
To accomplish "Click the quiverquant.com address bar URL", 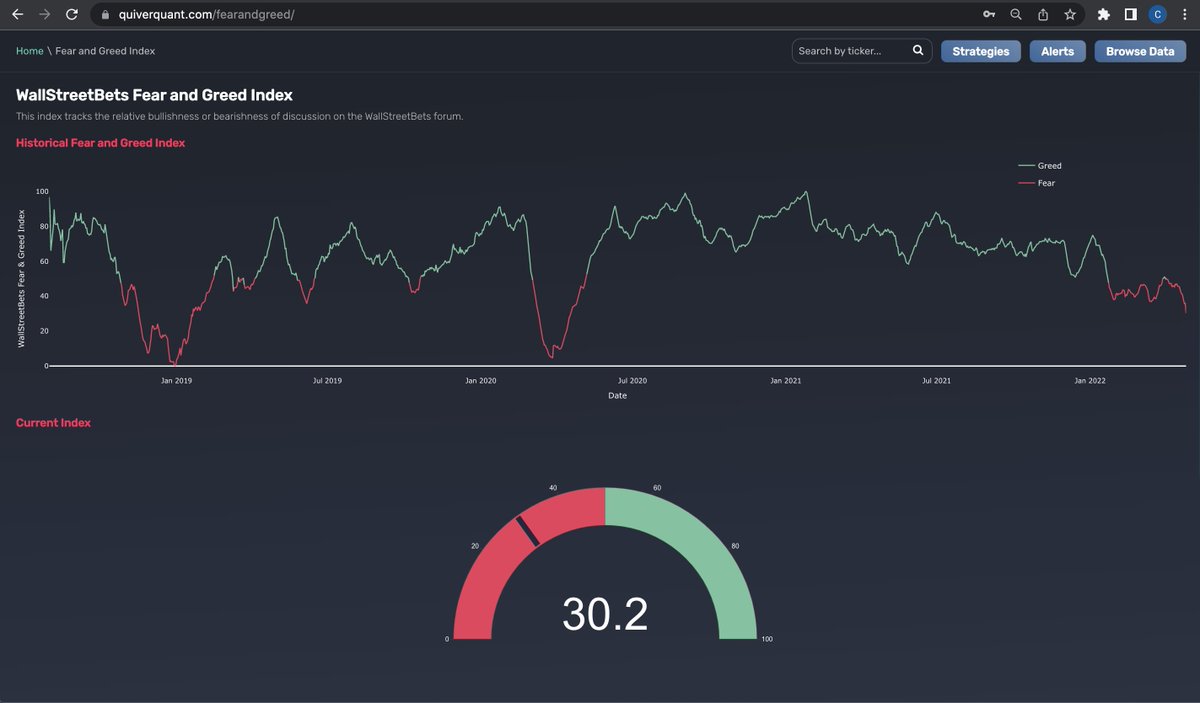I will pyautogui.click(x=207, y=15).
